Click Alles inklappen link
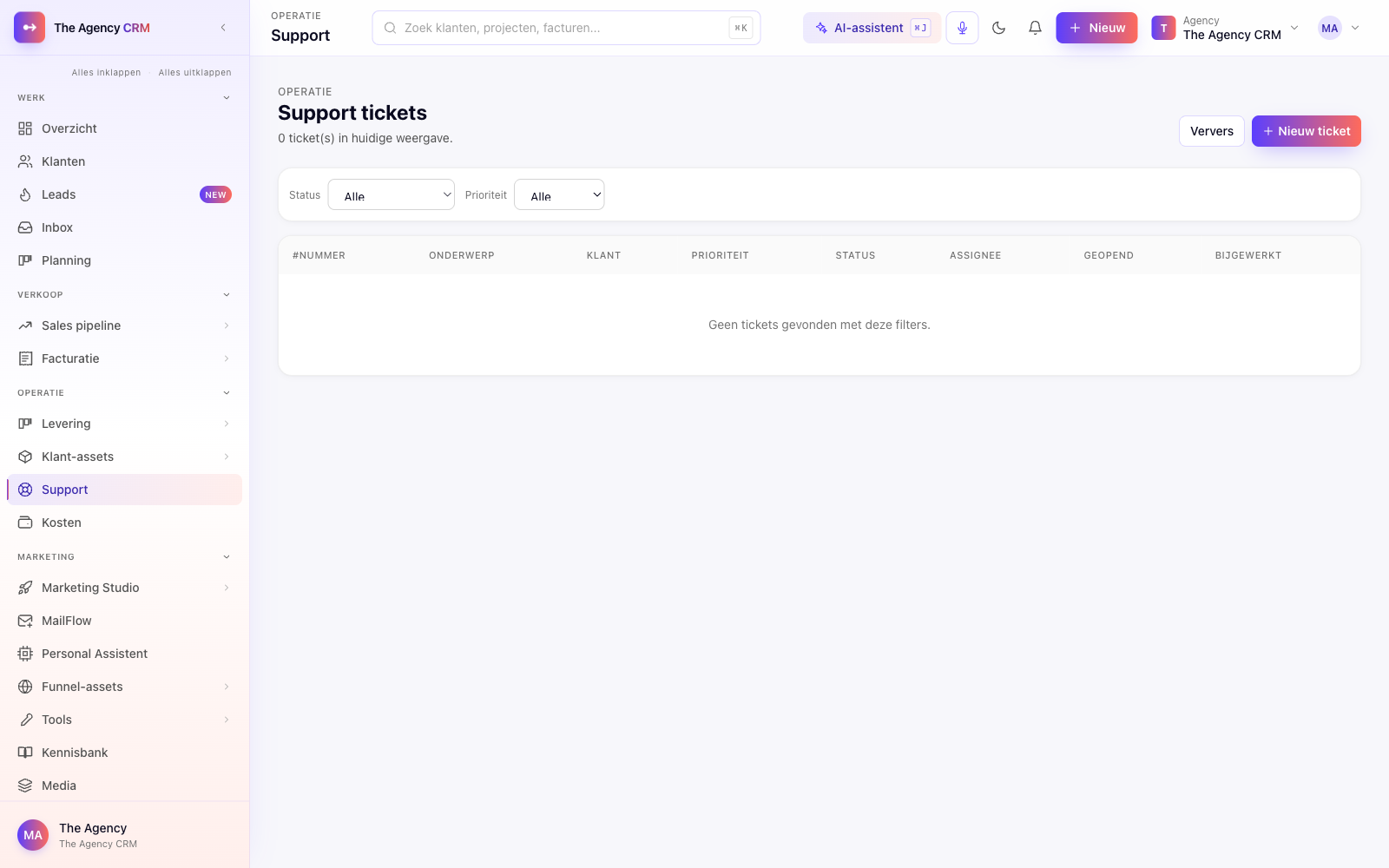This screenshot has width=1389, height=868. pyautogui.click(x=106, y=73)
